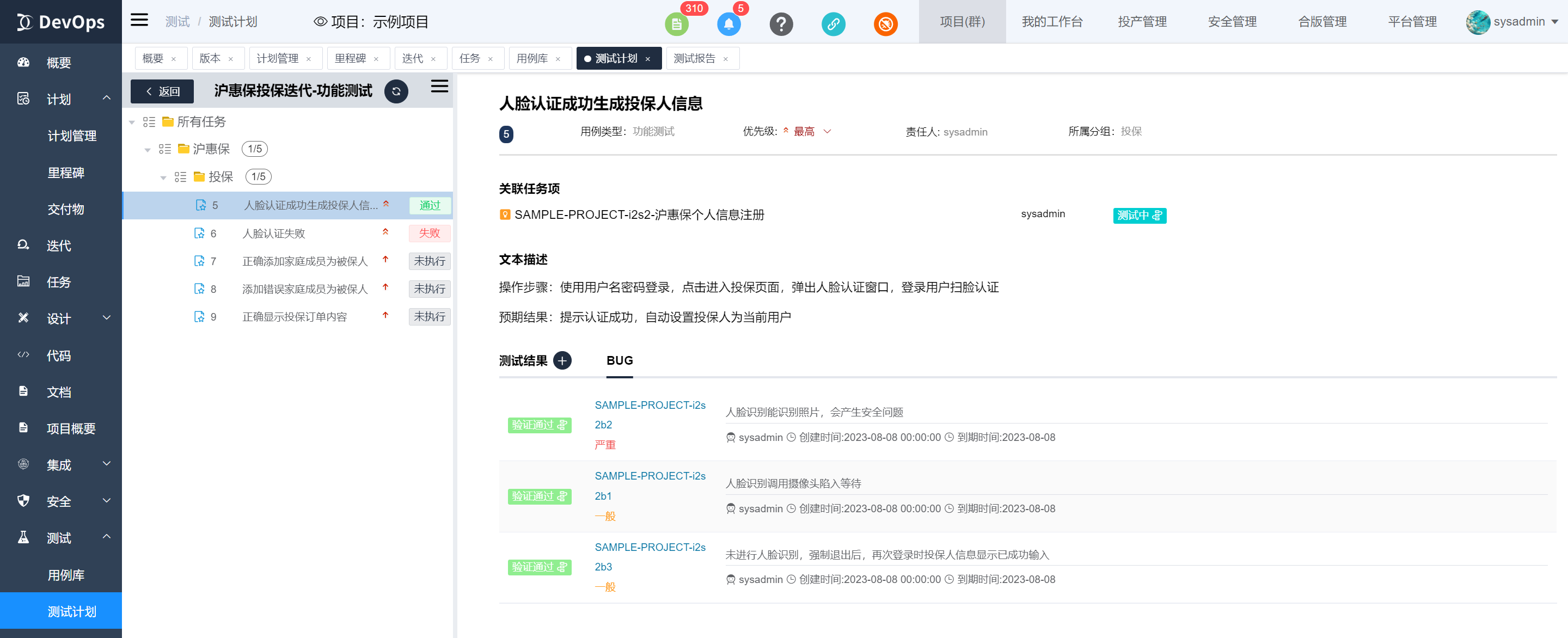Image resolution: width=1568 pixels, height=638 pixels.
Task: Click the 返回 back button
Action: (163, 91)
